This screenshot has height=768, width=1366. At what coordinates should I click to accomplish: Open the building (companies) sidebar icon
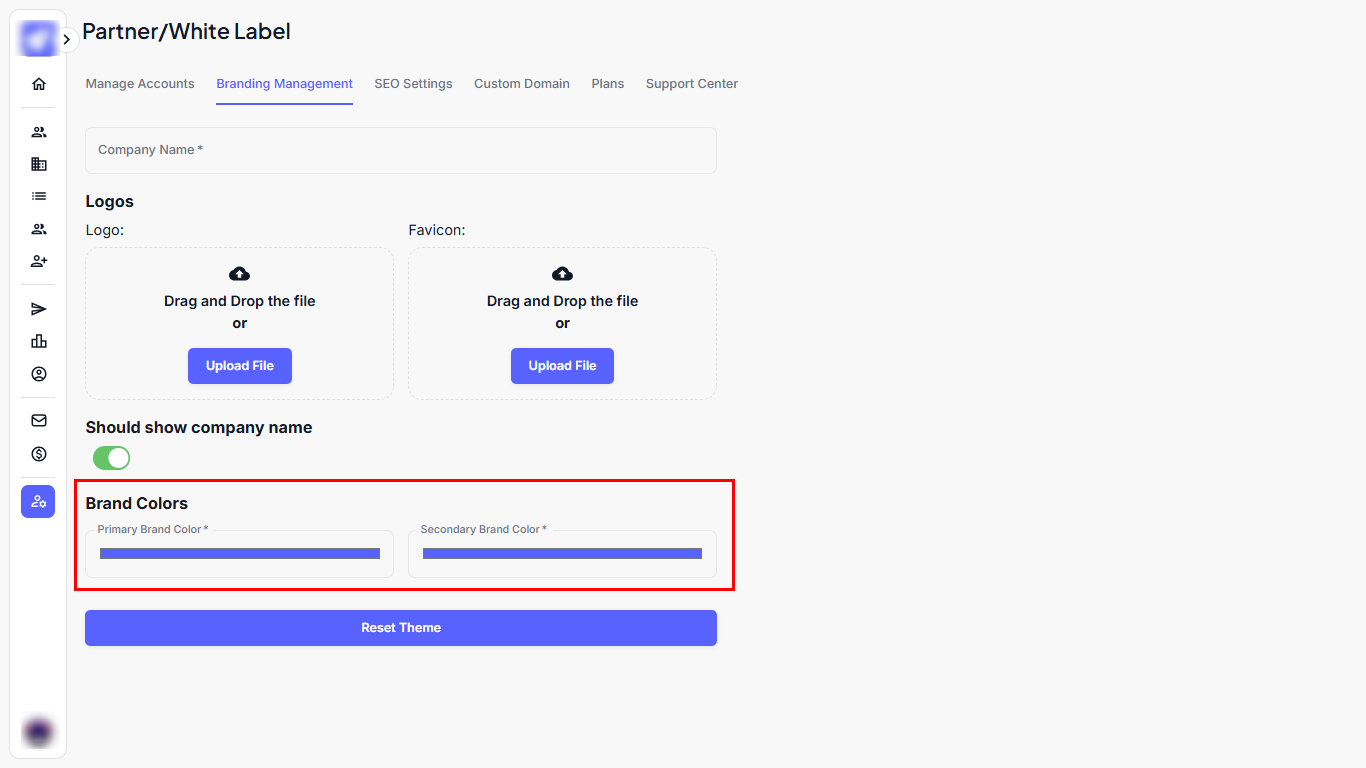point(39,164)
